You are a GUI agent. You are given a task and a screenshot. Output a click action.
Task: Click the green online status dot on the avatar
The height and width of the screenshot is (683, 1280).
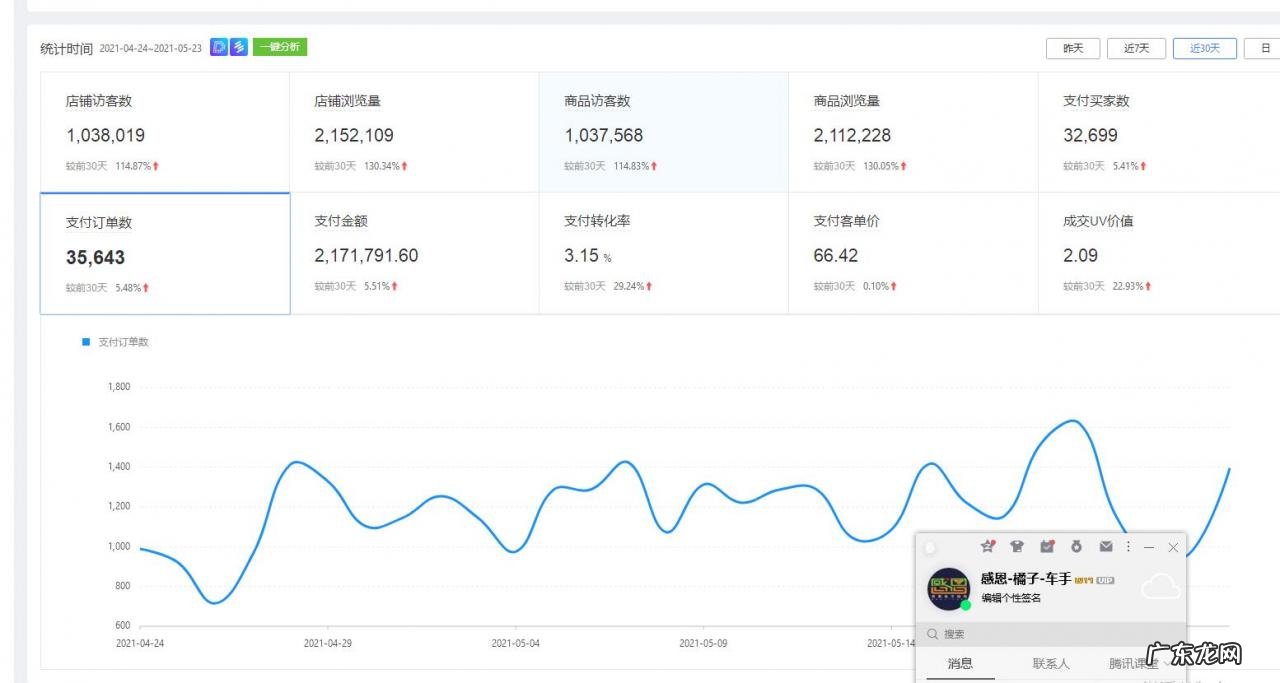pyautogui.click(x=966, y=605)
